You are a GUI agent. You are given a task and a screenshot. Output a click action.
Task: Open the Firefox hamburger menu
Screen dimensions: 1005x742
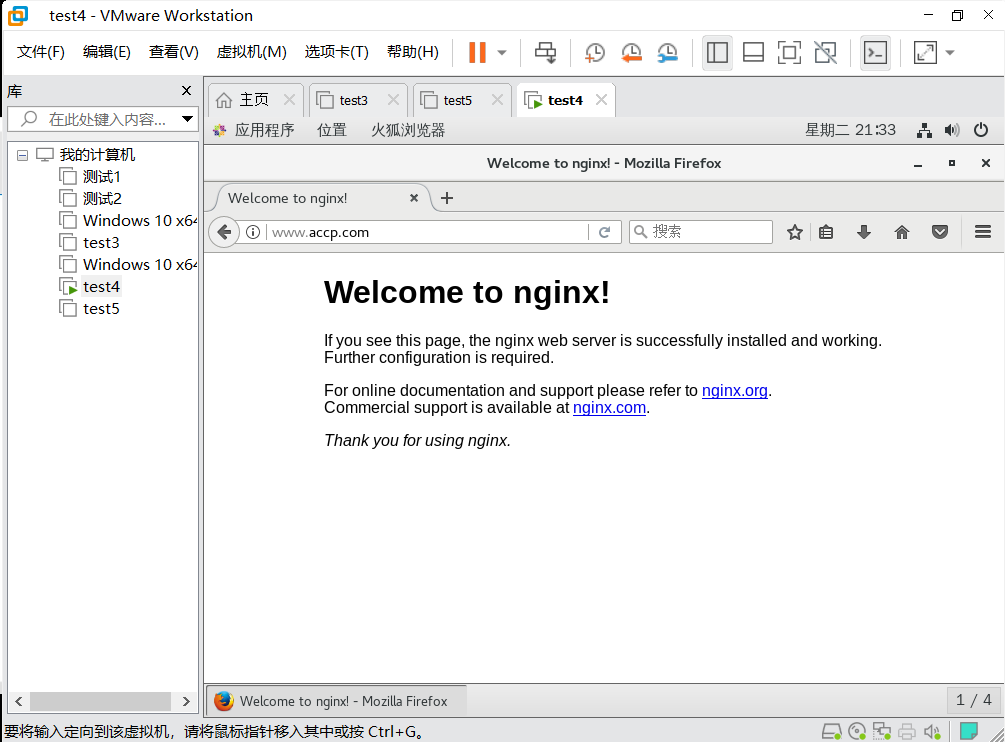pos(983,232)
